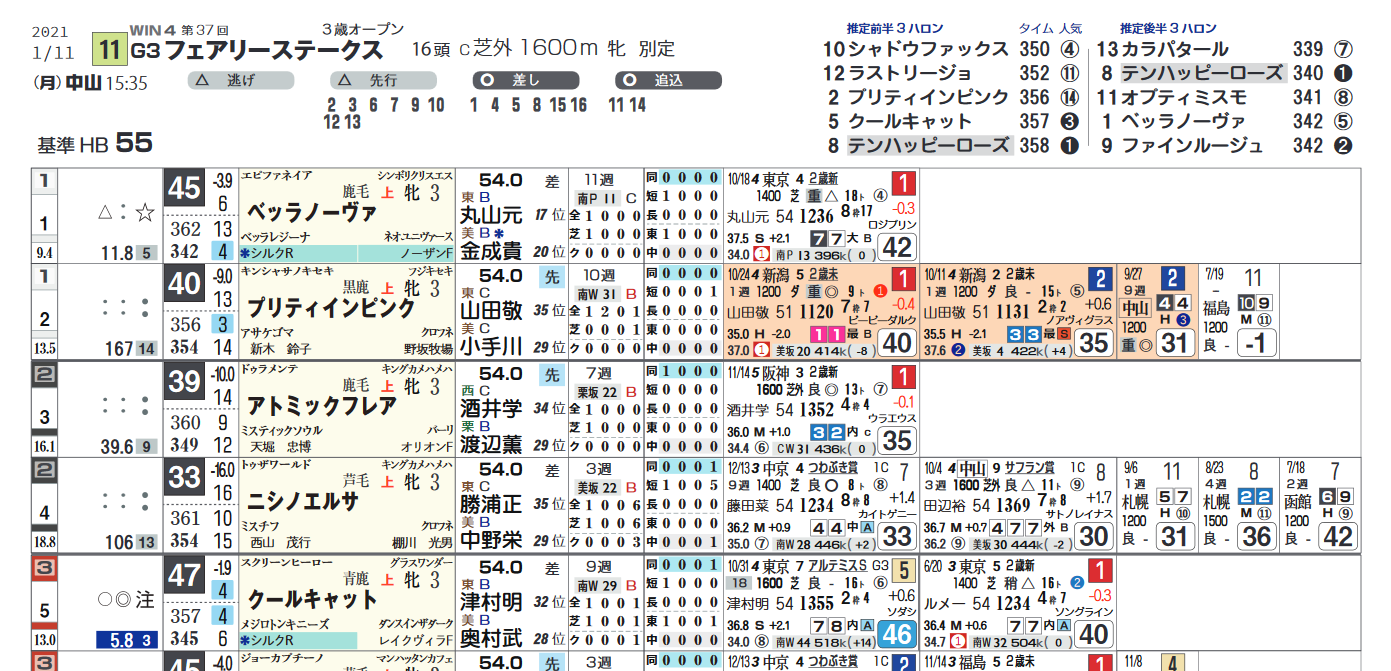Click winner name サトノレイナス in サフラン賞 result
This screenshot has width=1391, height=671.
point(1079,514)
